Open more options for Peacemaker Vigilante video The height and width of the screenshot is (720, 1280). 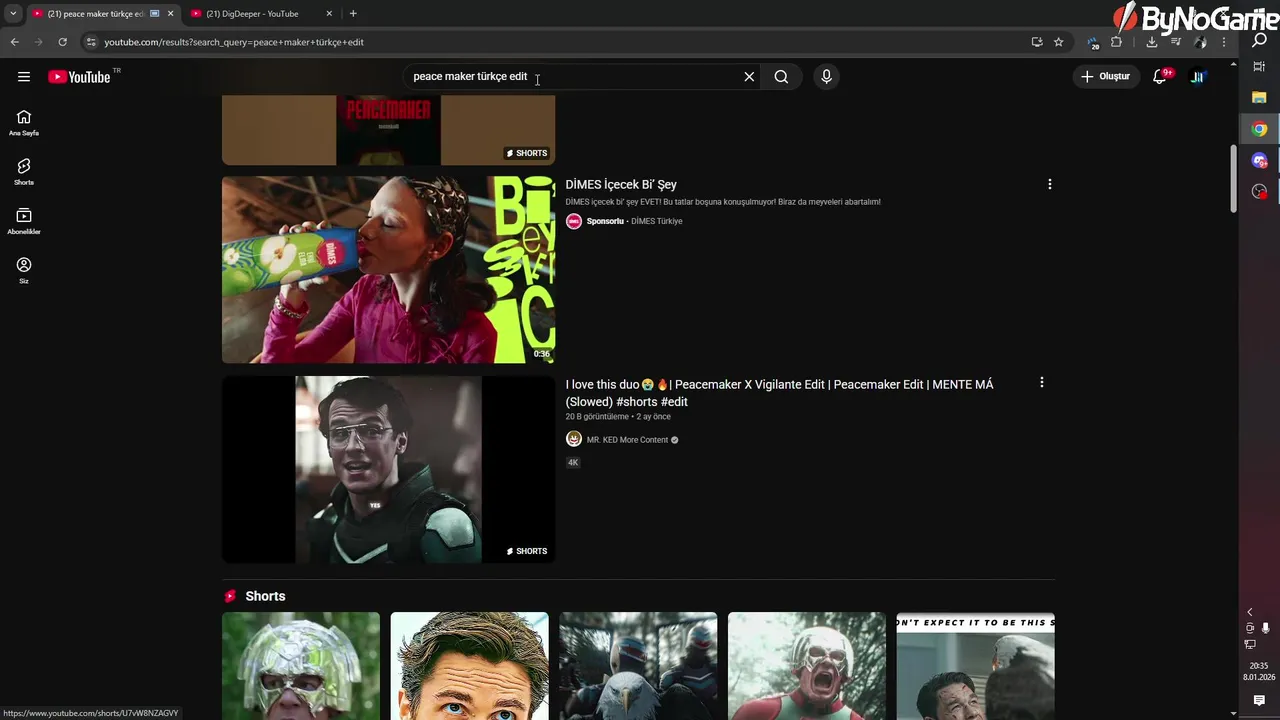[x=1041, y=382]
